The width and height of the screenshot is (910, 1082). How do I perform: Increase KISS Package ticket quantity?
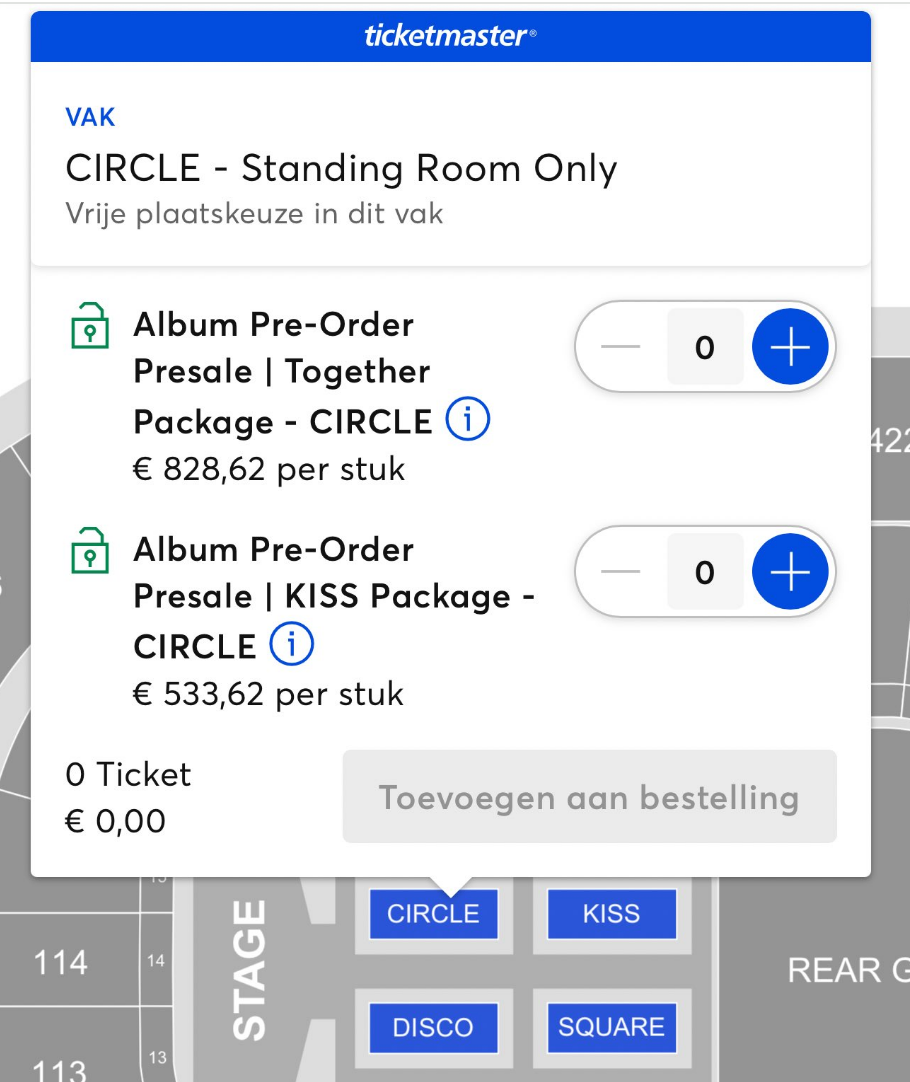(x=790, y=572)
